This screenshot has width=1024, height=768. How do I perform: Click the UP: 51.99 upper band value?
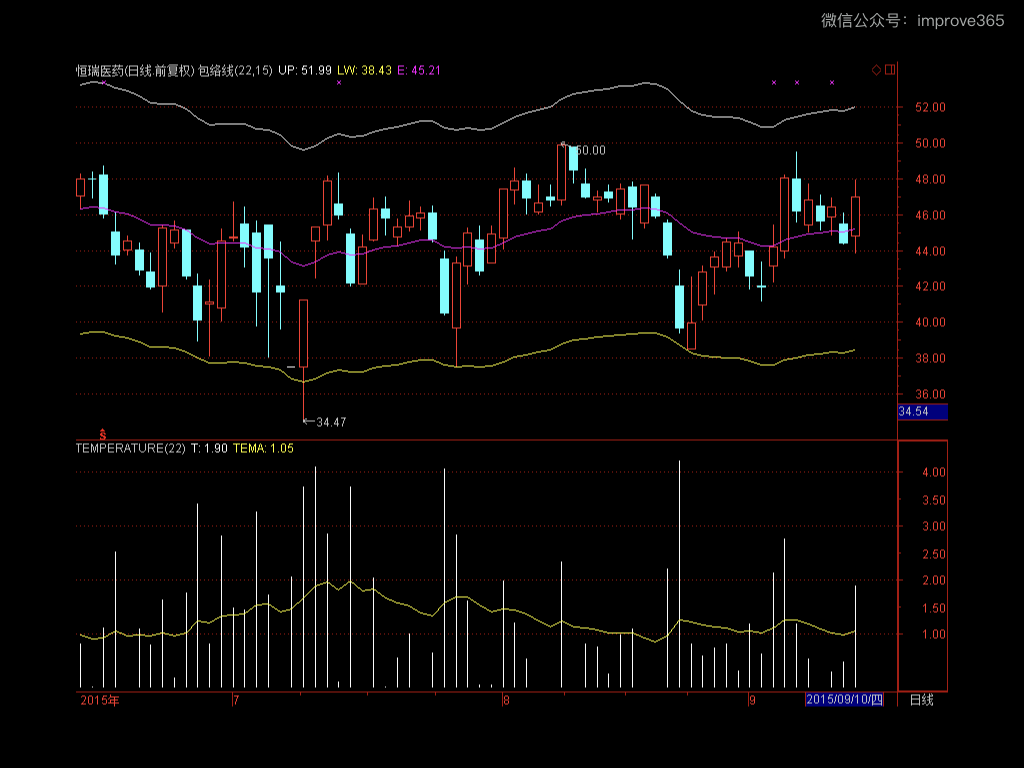point(305,70)
